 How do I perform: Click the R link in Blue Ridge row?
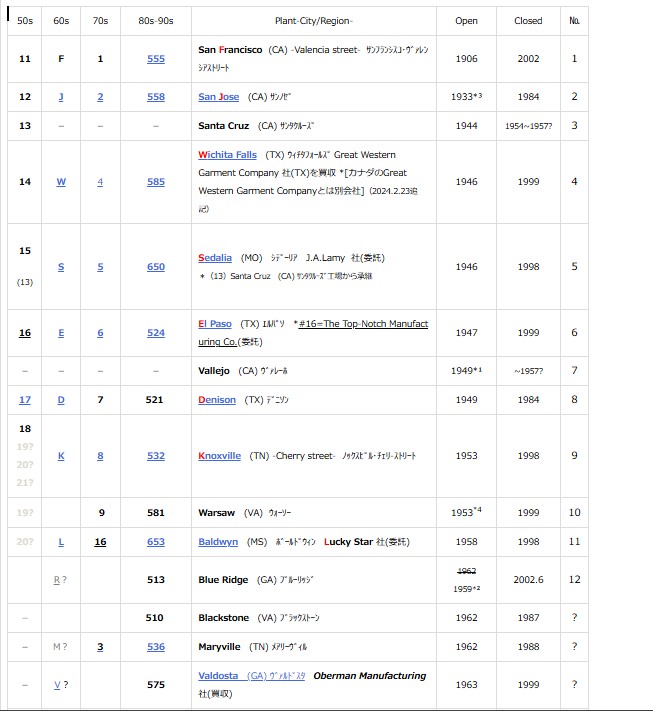point(57,580)
